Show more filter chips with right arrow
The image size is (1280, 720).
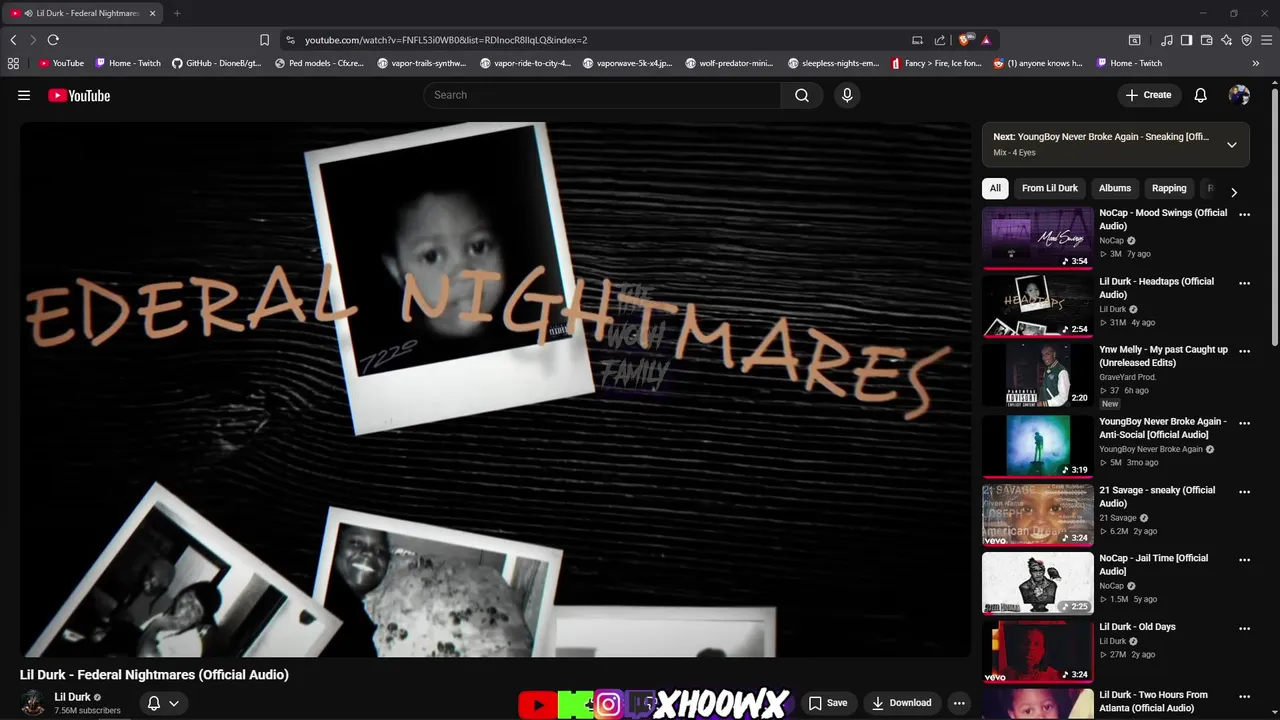1233,192
